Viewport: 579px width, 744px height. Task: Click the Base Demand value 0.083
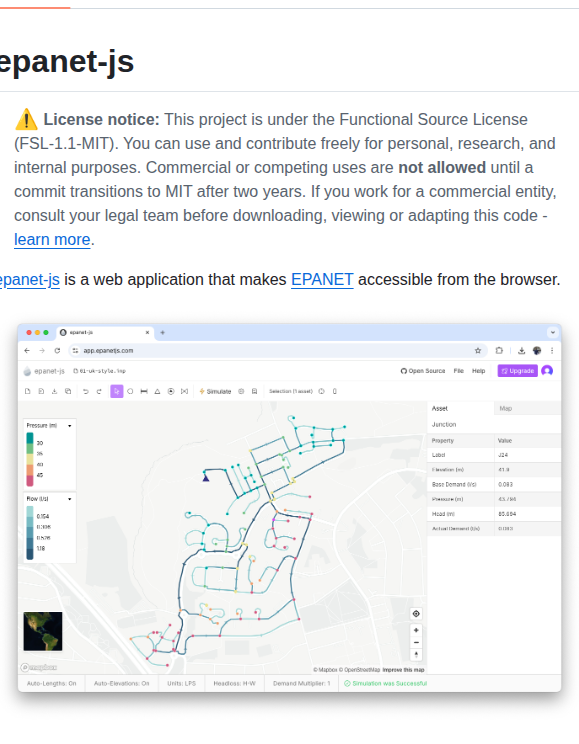pyautogui.click(x=527, y=484)
